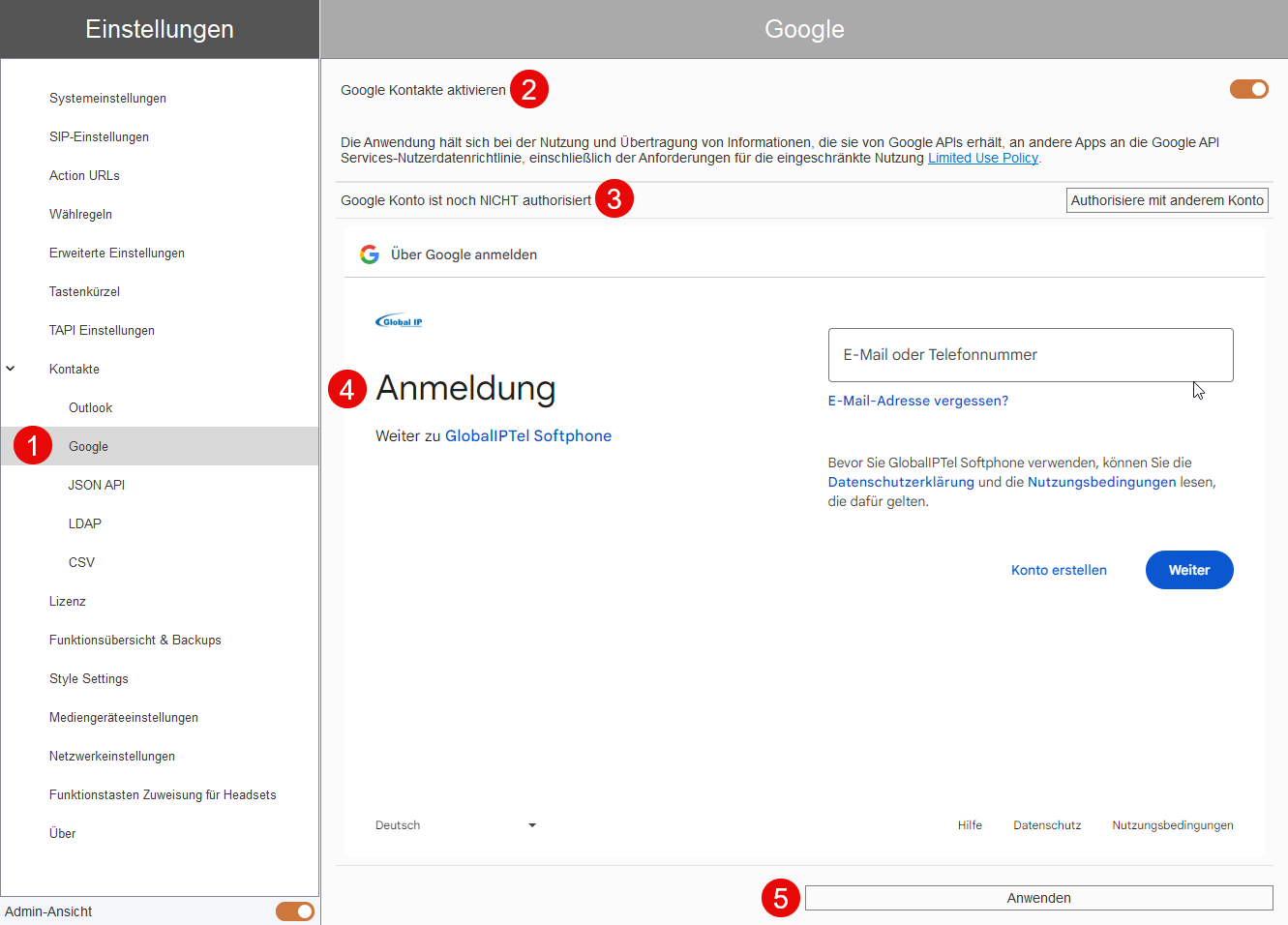This screenshot has width=1288, height=925.
Task: Click the Anwenden button
Action: tap(1038, 898)
